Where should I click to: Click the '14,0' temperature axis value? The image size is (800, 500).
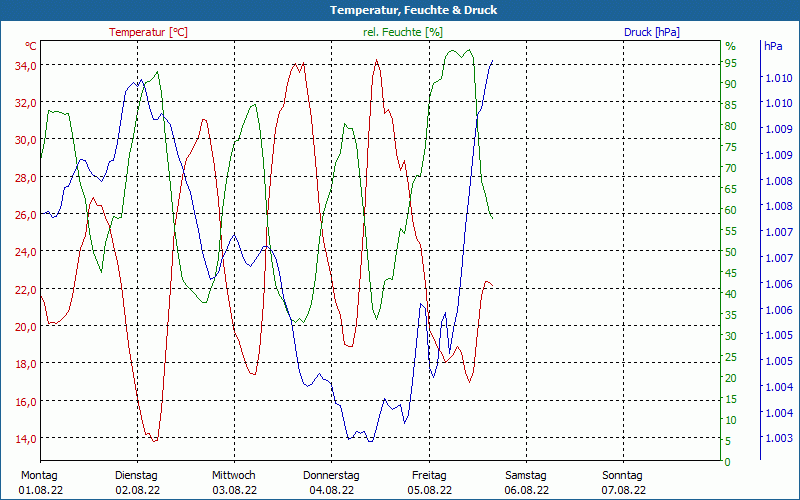click(26, 439)
